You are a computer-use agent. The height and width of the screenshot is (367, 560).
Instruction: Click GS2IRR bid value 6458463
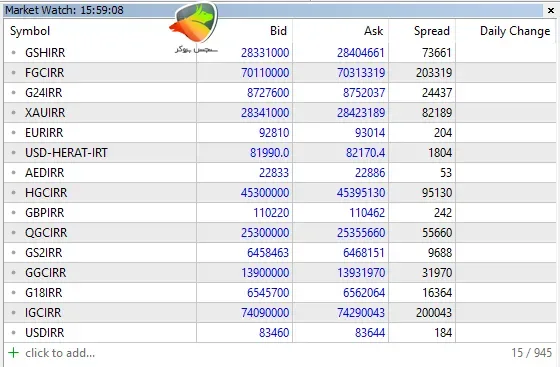coord(268,253)
